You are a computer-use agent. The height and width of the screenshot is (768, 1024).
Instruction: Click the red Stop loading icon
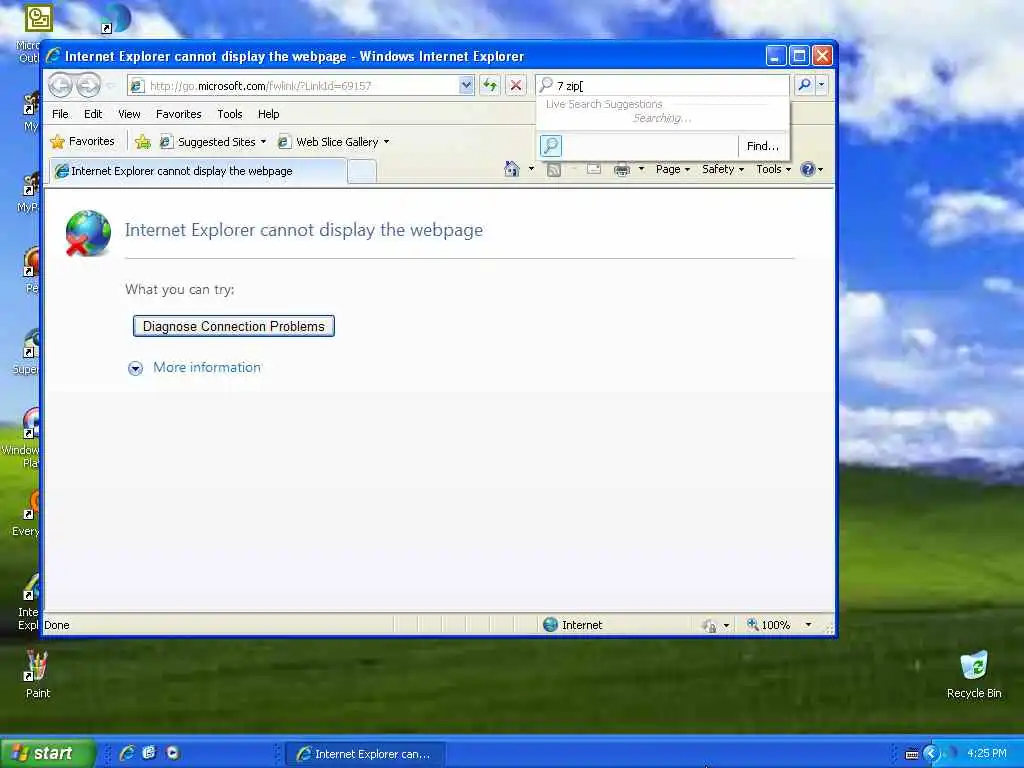[x=515, y=86]
